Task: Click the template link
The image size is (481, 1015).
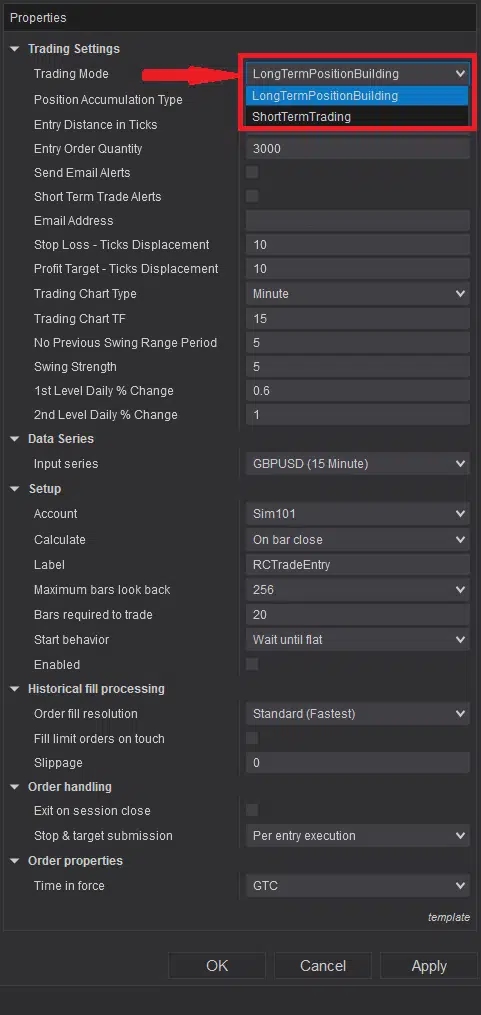Action: coord(449,917)
